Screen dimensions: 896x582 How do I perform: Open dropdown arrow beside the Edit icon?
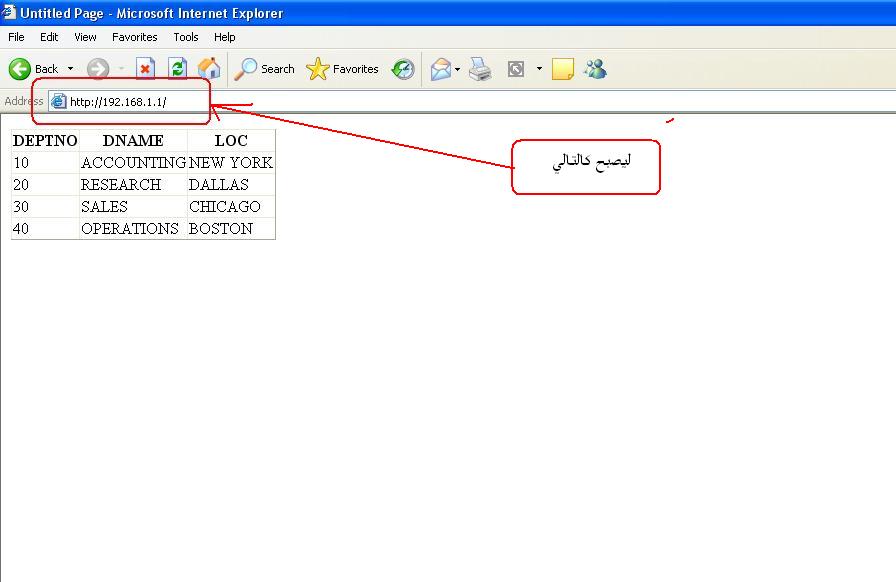[539, 69]
